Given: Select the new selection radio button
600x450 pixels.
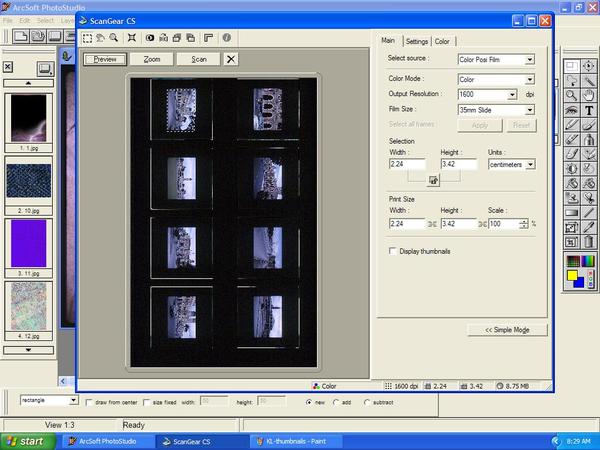Looking at the screenshot, I should pyautogui.click(x=308, y=402).
